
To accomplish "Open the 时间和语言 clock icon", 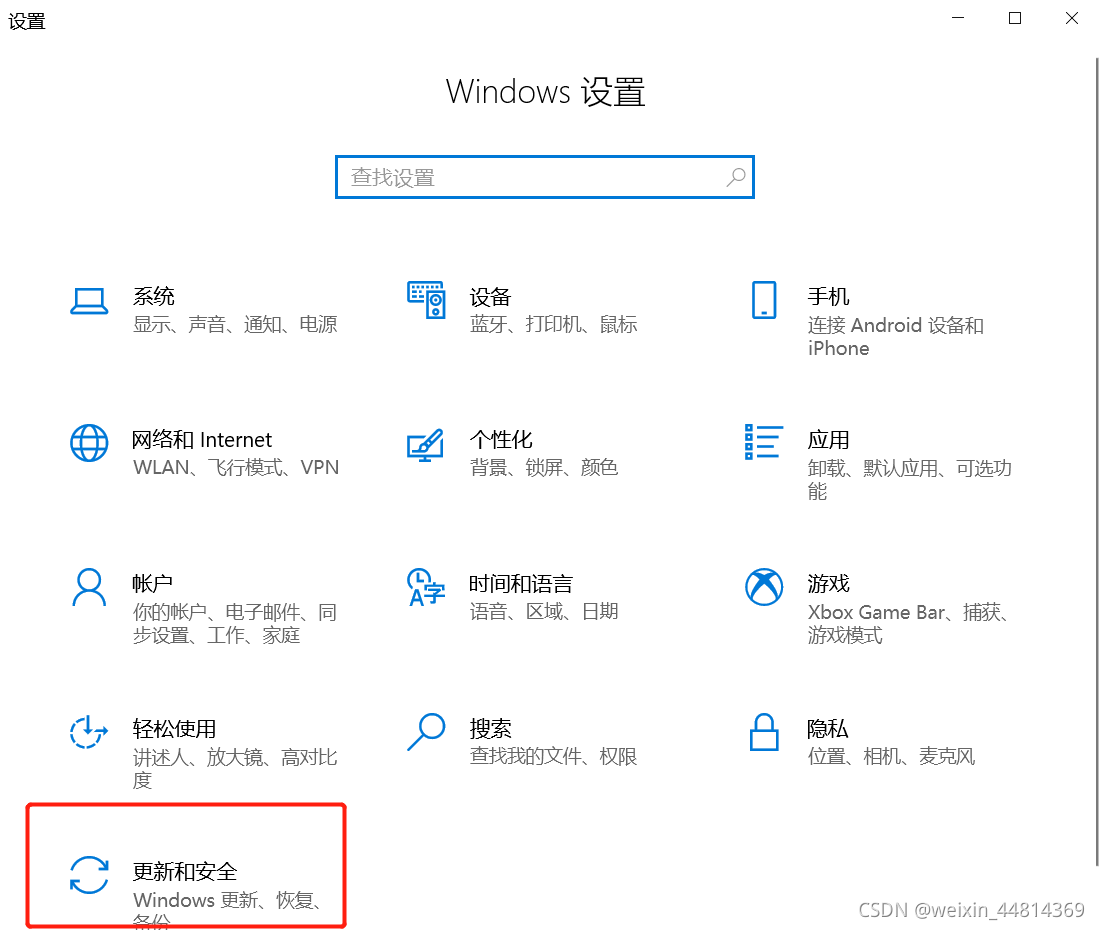I will pos(426,587).
